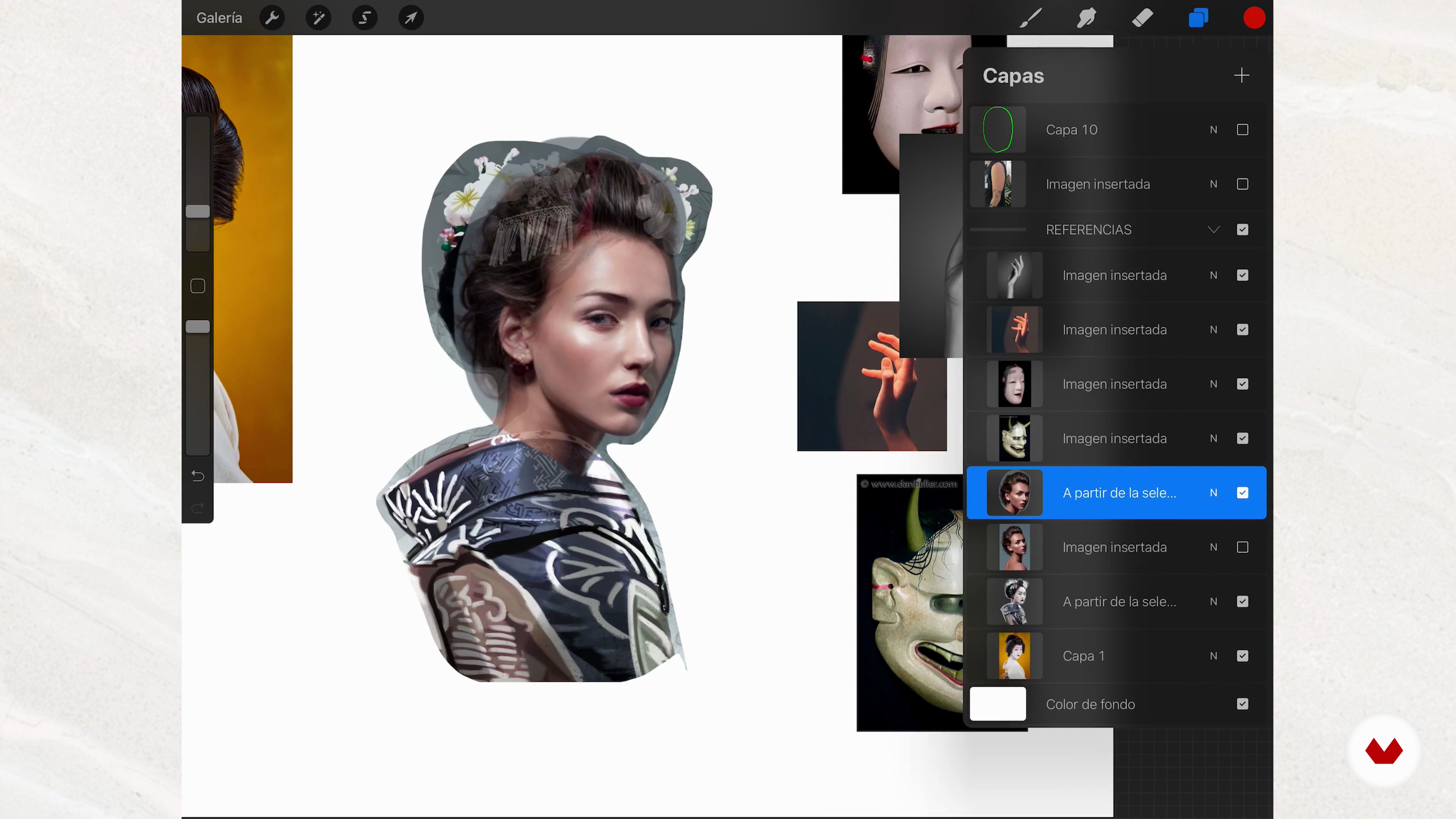Tap the square modify button in sidebar
This screenshot has width=1456, height=819.
tap(198, 286)
